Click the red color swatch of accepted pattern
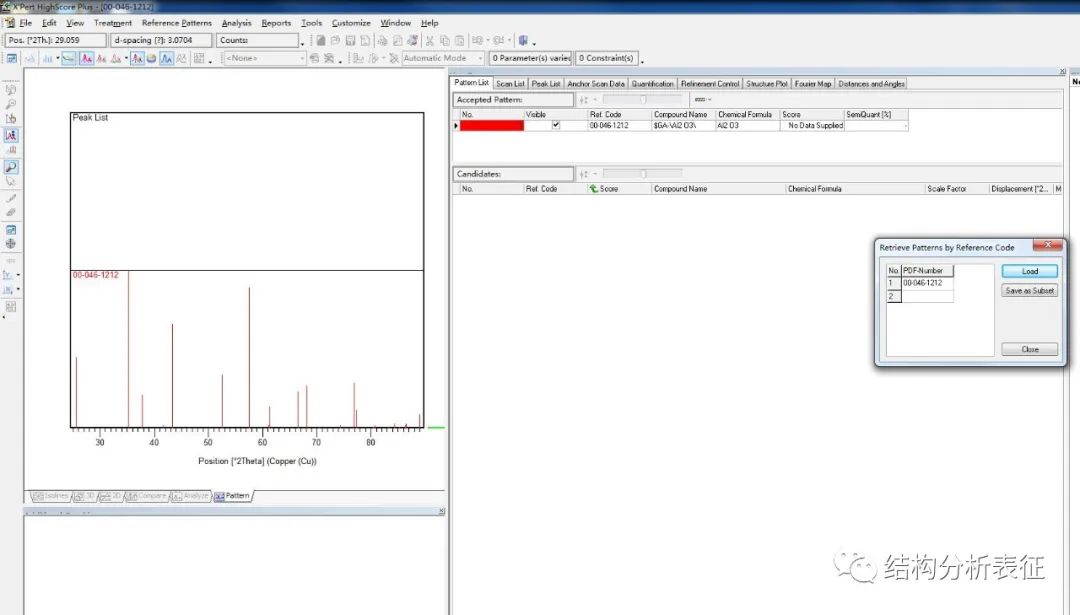1080x615 pixels. [x=492, y=125]
